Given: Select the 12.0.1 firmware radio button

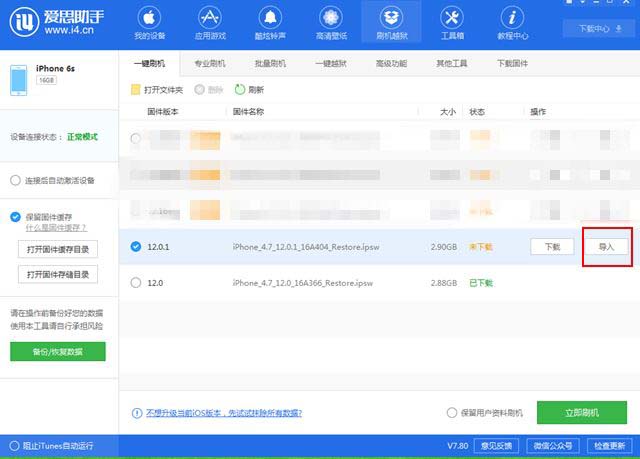Looking at the screenshot, I should (136, 246).
